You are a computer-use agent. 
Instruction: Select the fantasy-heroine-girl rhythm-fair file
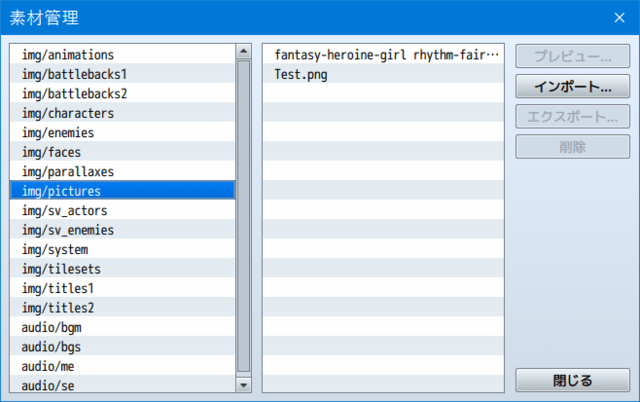tap(383, 54)
